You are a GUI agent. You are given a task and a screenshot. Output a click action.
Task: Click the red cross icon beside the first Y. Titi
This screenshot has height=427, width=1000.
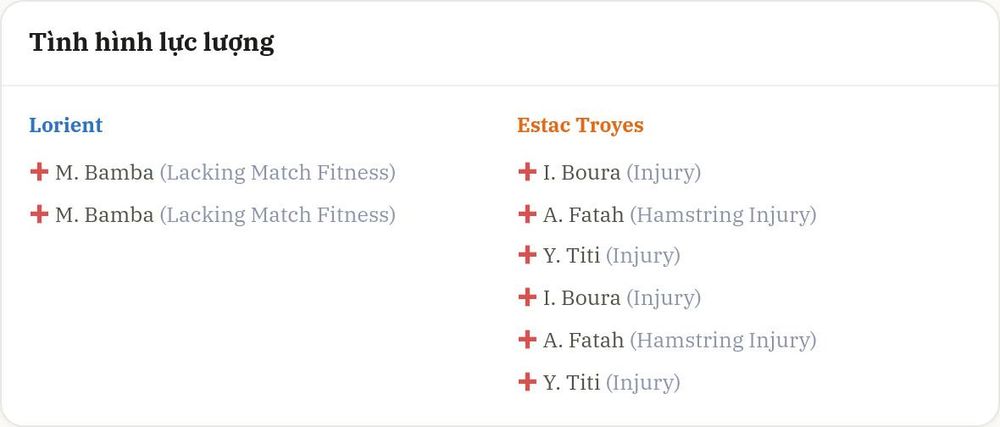coord(527,256)
